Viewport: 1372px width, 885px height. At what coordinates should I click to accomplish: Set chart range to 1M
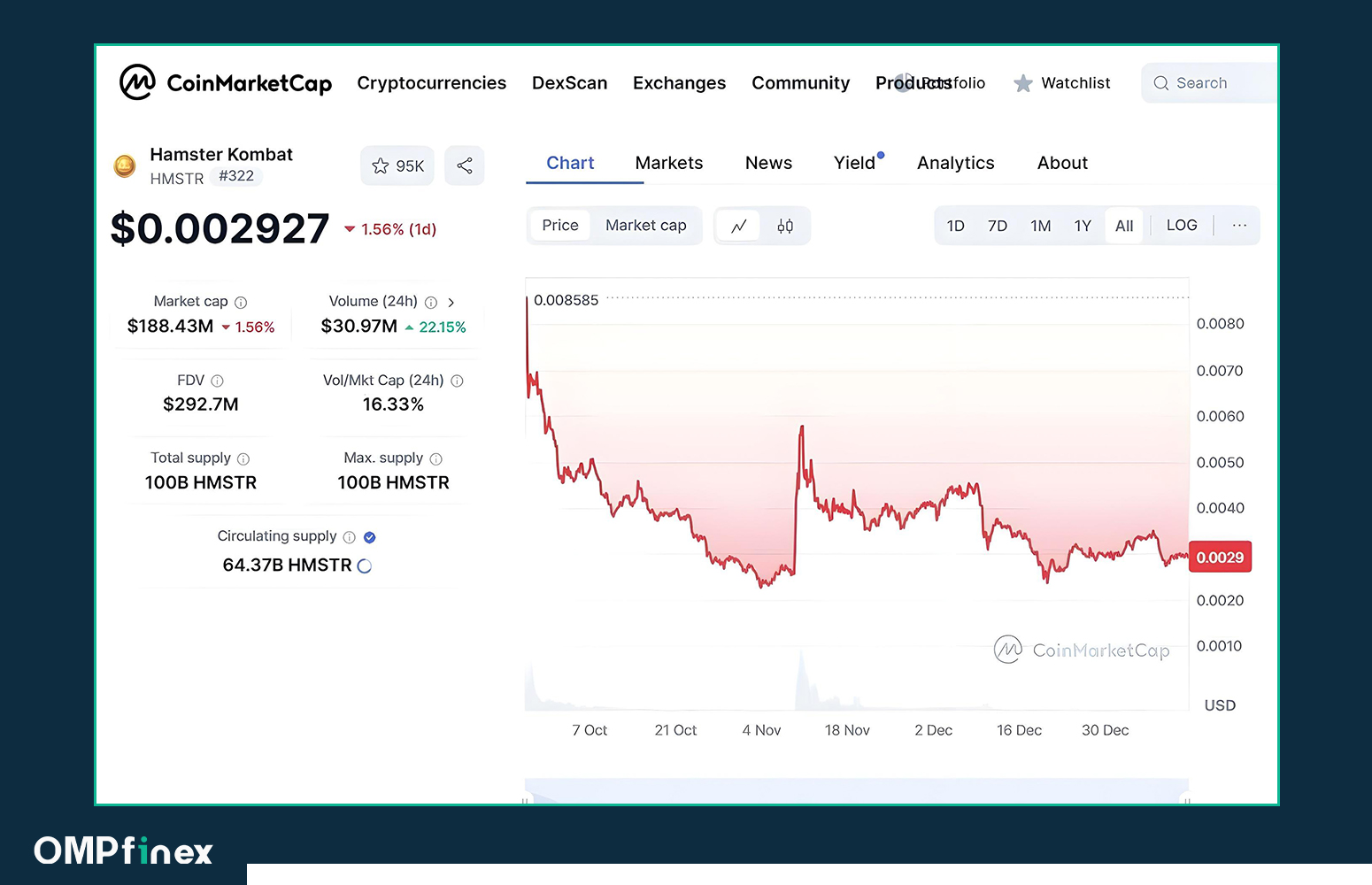[1041, 226]
